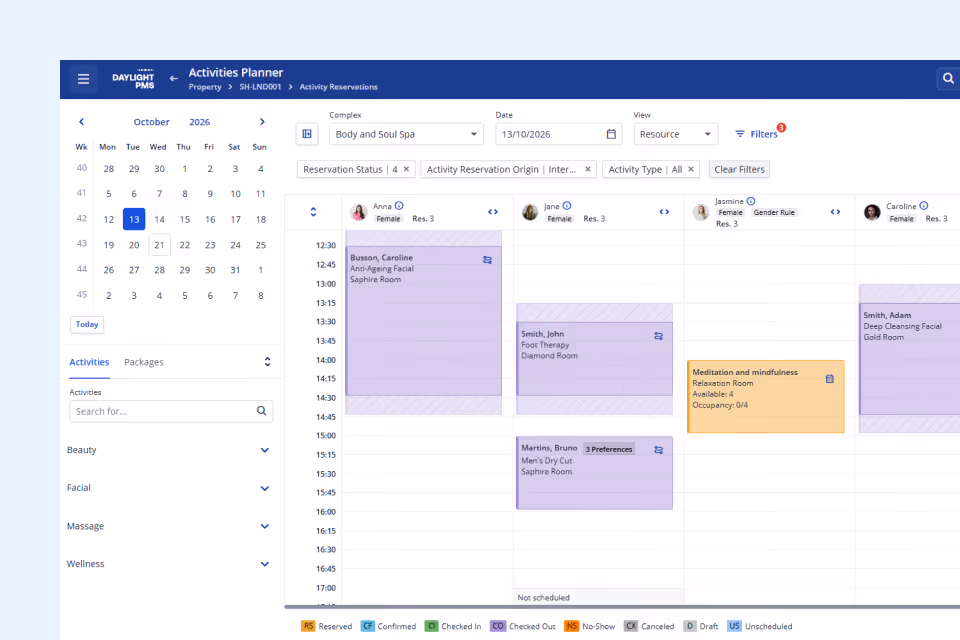Open View dropdown set to Resource
This screenshot has height=640, width=960.
pos(675,134)
